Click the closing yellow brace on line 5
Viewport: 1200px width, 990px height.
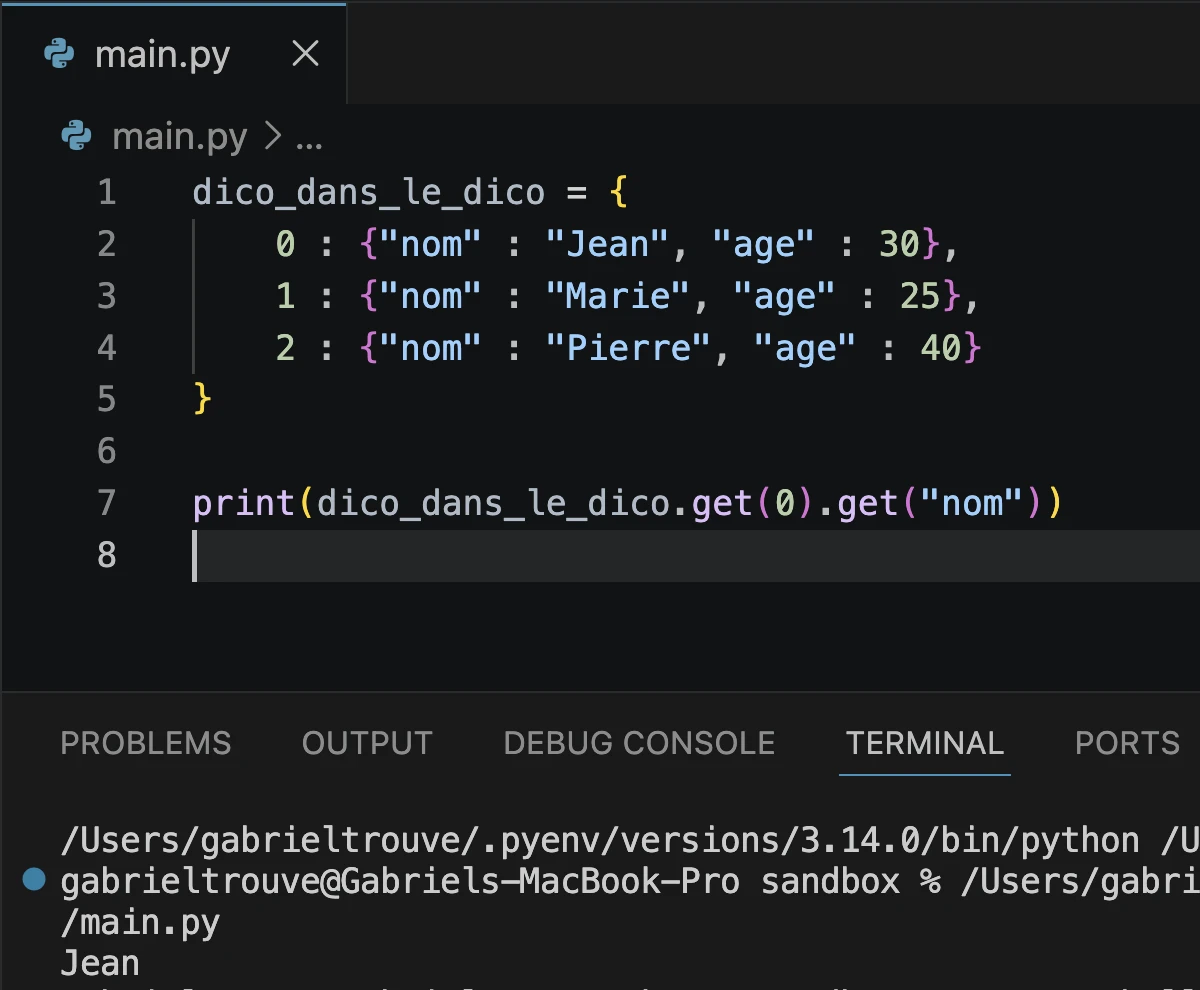tap(203, 399)
